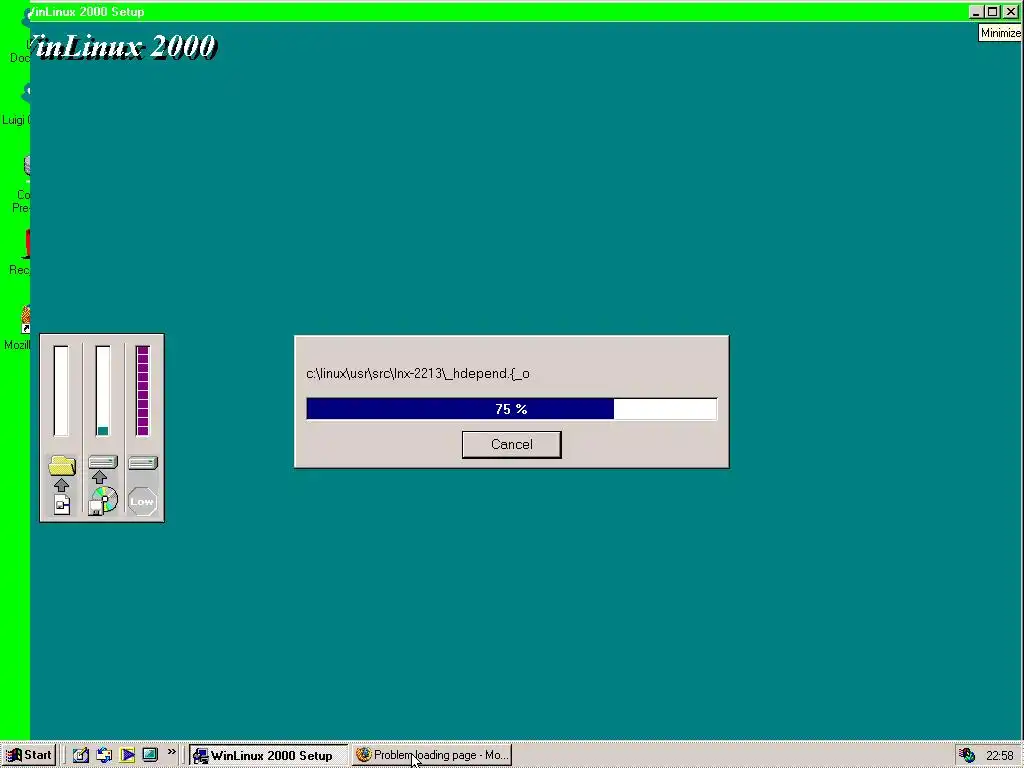The image size is (1024, 768).
Task: Click the yellow folder icon in gauge panel
Action: (62, 465)
